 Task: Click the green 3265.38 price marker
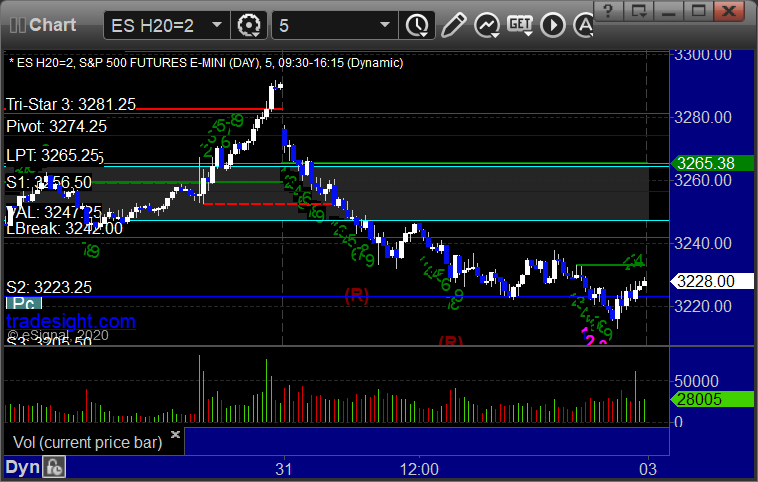(712, 163)
